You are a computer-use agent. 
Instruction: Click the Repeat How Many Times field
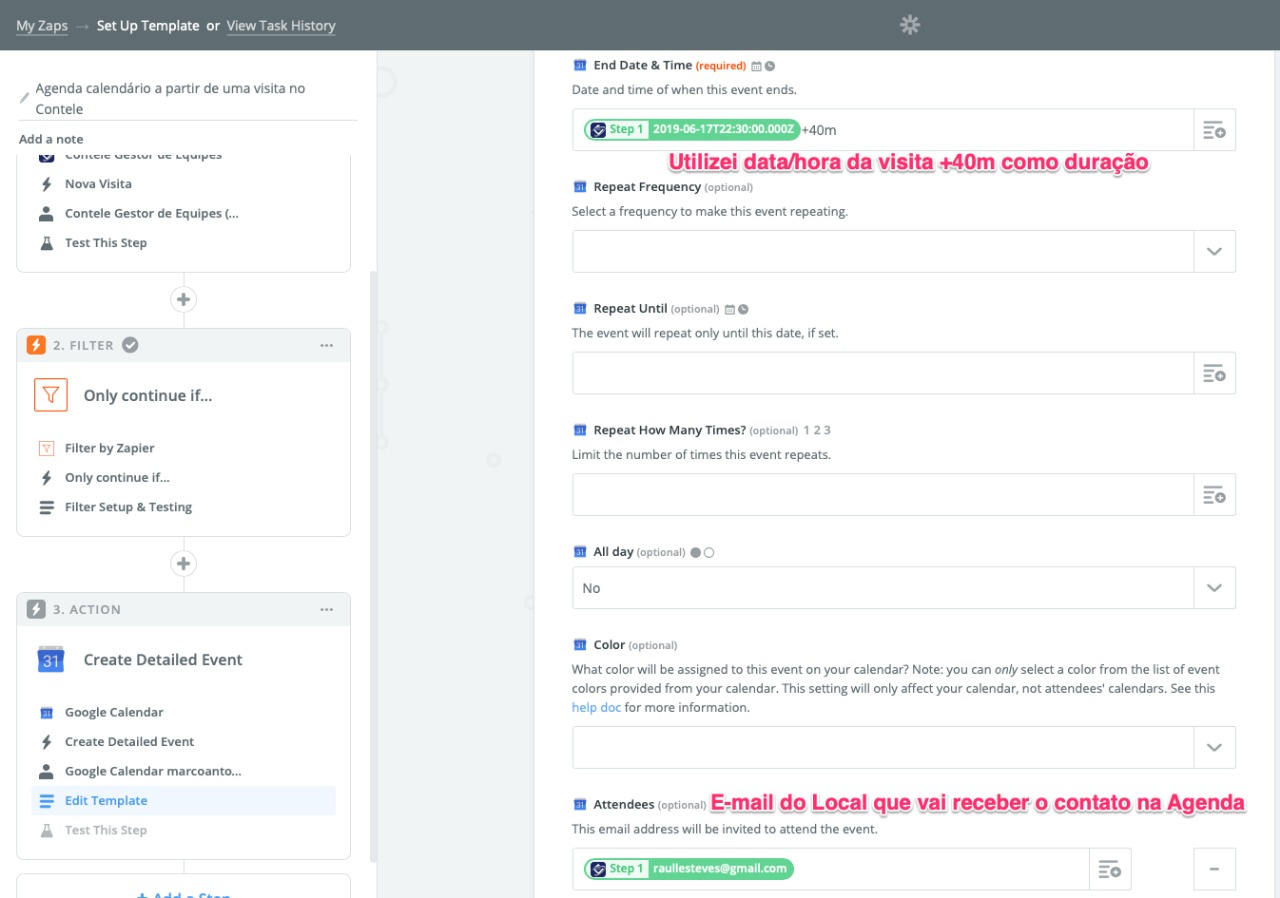click(x=883, y=495)
